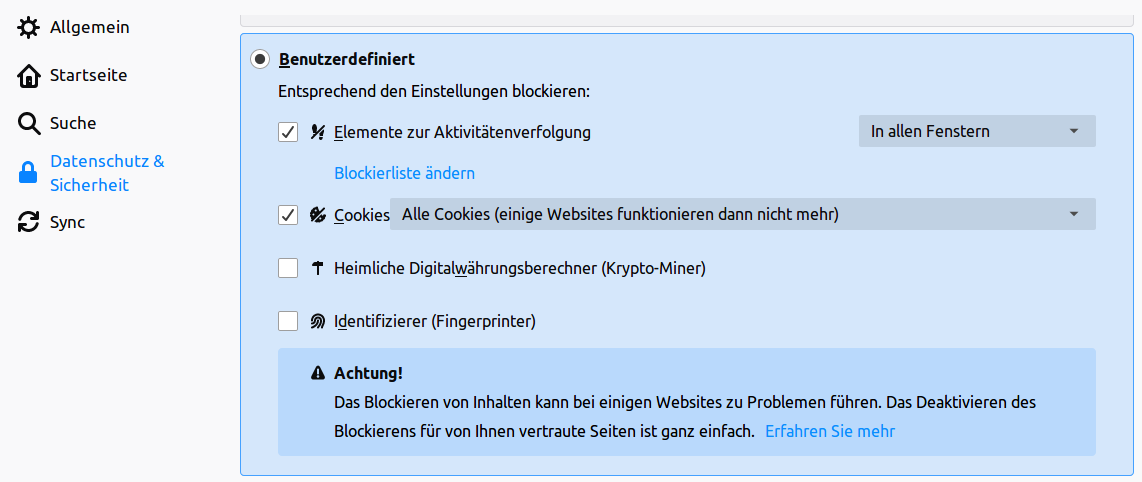Open the "In allen Fenstern" dropdown
The width and height of the screenshot is (1142, 482).
click(976, 131)
